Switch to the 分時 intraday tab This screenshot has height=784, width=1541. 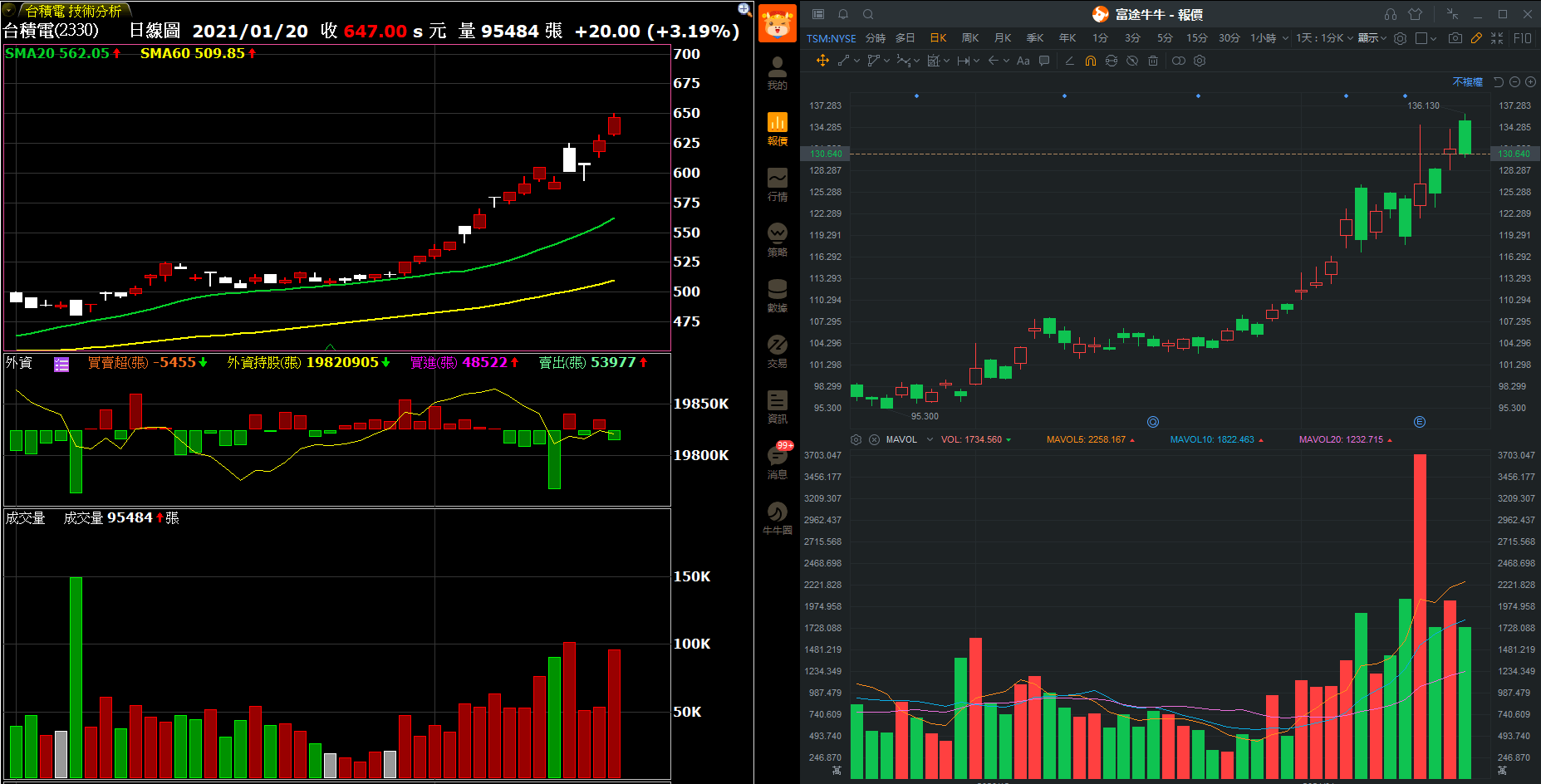(x=876, y=38)
